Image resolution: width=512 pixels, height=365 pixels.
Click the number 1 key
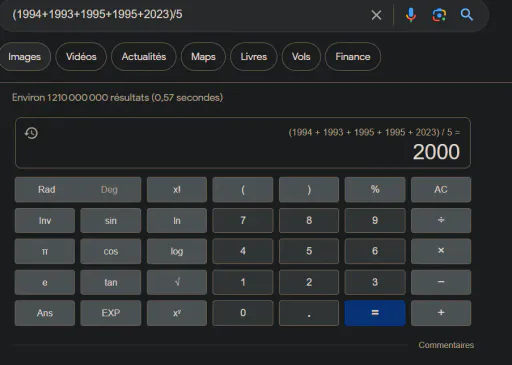(243, 282)
